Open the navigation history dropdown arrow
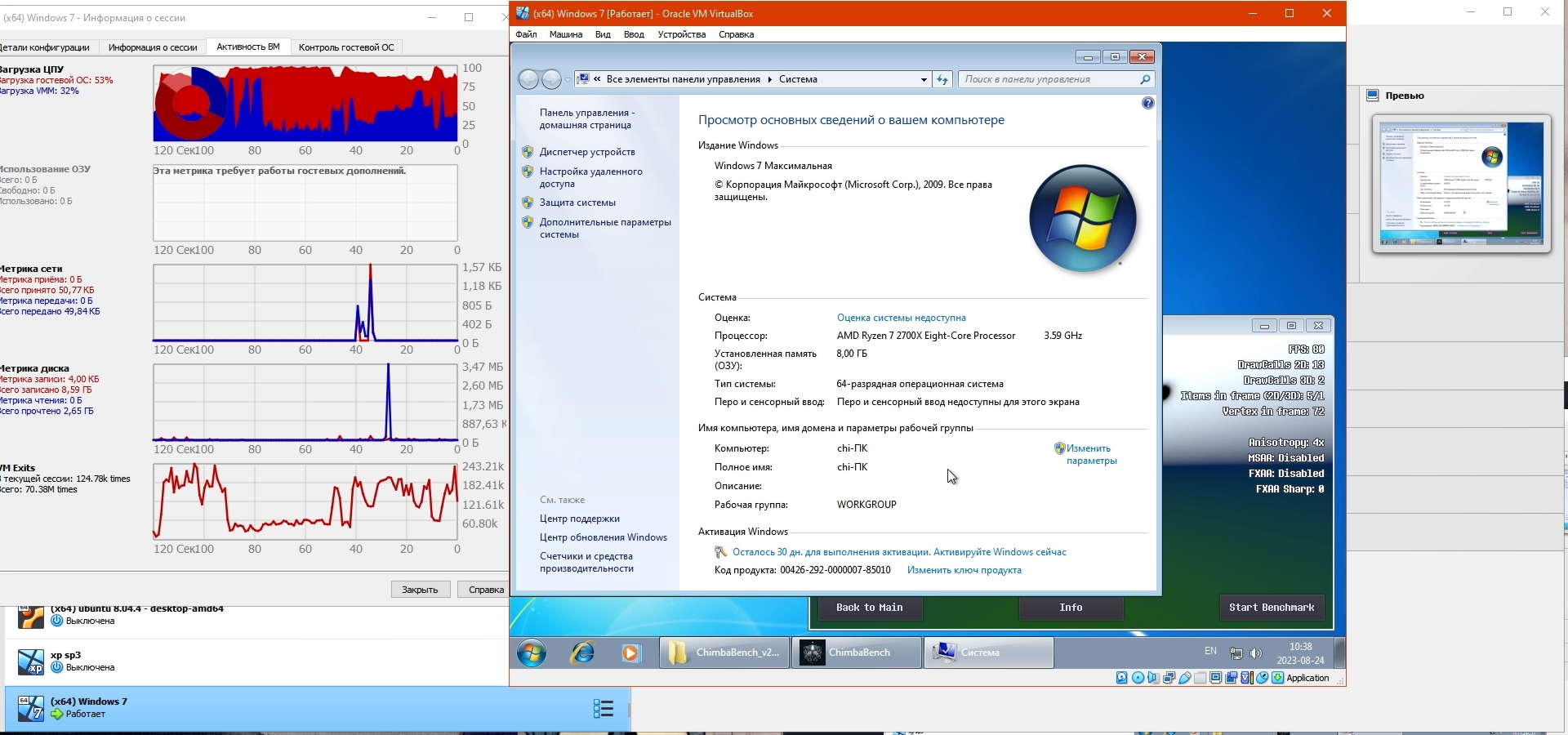The height and width of the screenshot is (735, 1568). click(568, 79)
